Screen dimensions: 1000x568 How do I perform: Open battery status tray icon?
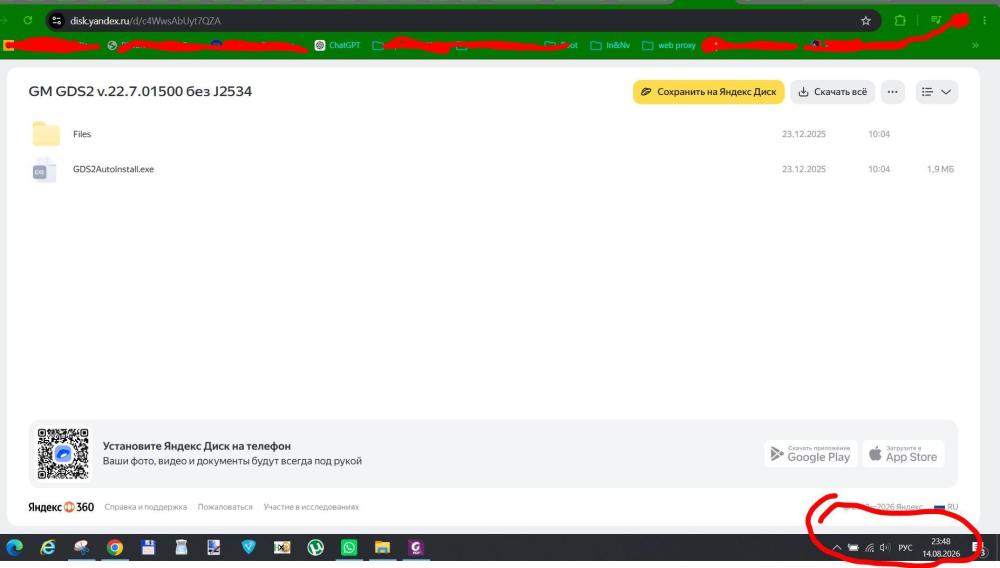pyautogui.click(x=853, y=548)
